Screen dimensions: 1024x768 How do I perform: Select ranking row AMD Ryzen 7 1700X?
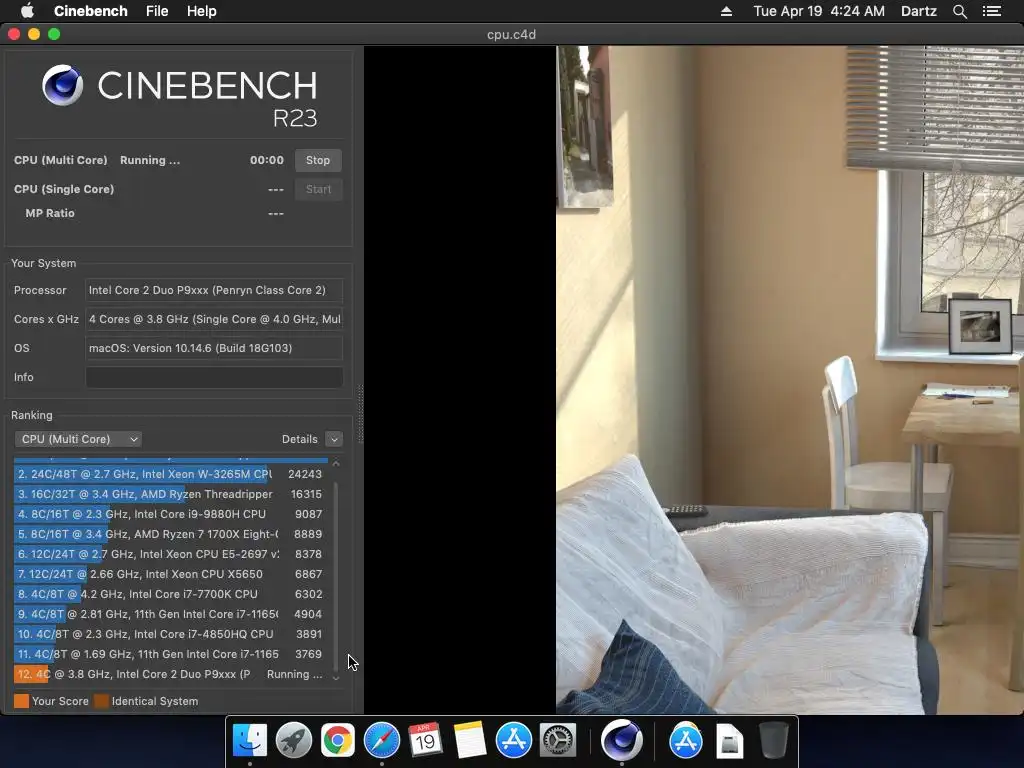coord(170,534)
